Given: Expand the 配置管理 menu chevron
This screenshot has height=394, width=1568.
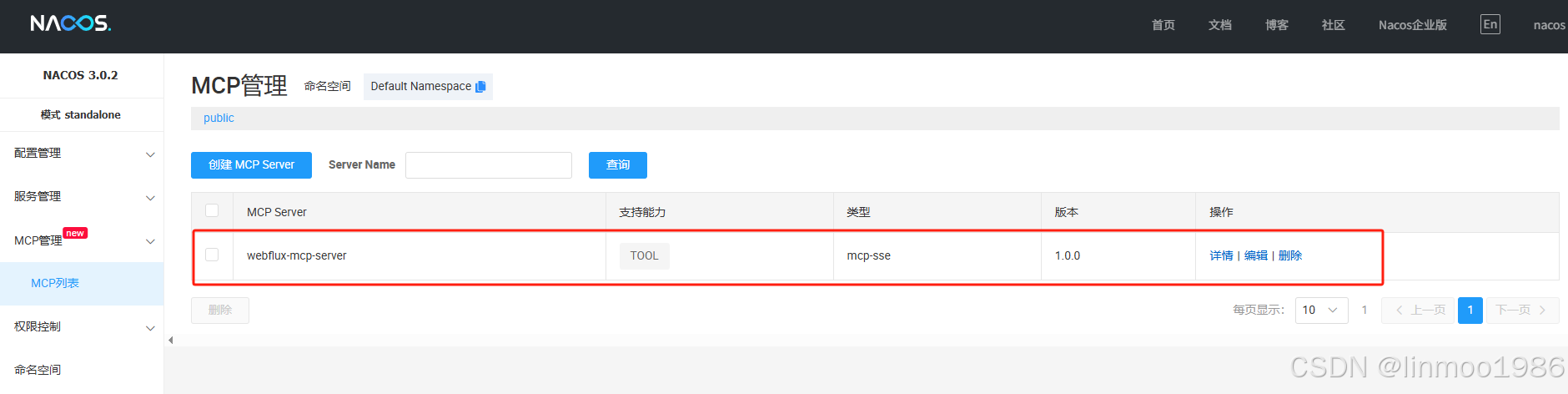Looking at the screenshot, I should point(150,154).
